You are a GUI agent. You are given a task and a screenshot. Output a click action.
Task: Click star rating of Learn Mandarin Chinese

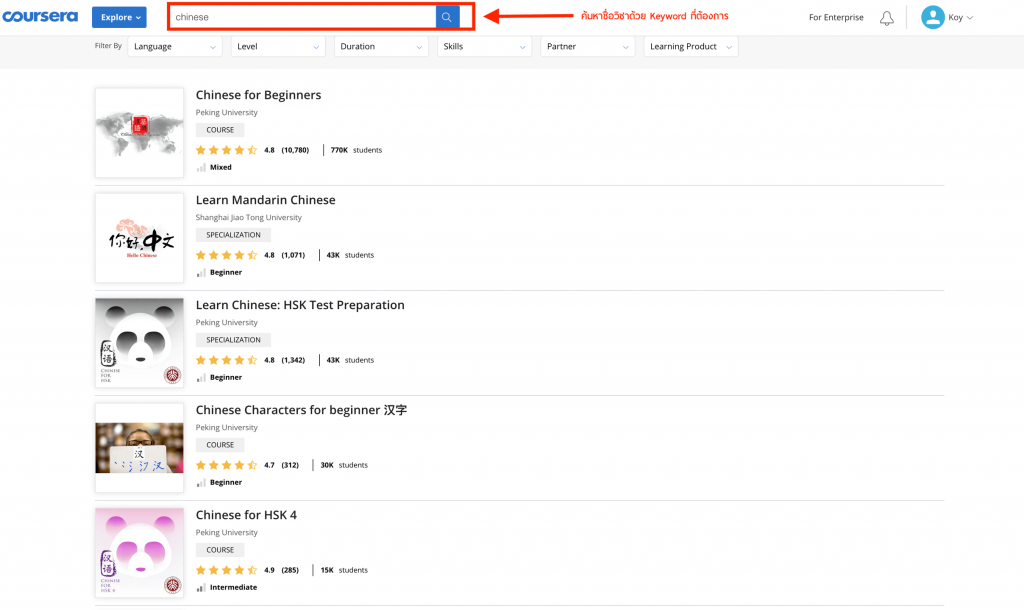(227, 255)
